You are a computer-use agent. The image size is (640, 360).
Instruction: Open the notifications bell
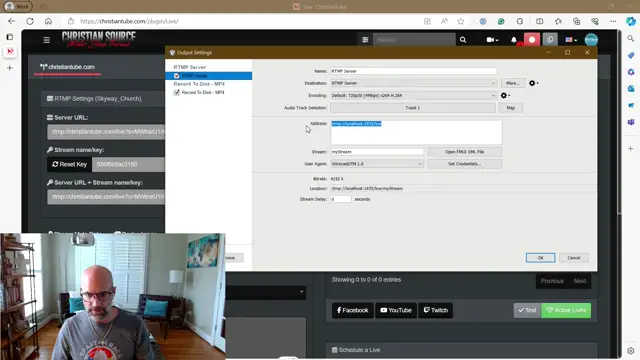coord(514,40)
